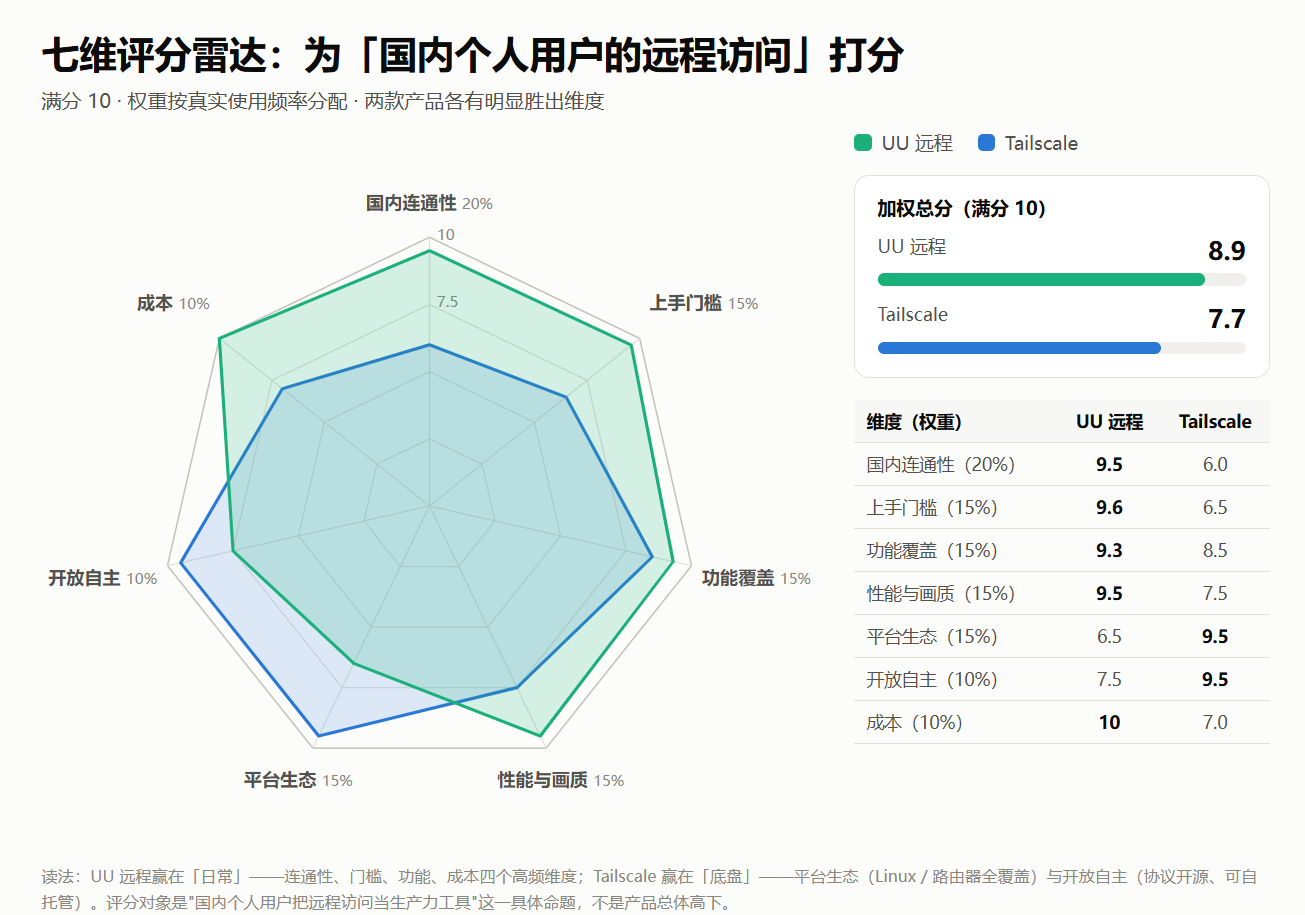Click the 加权总分（满分 10）heading
The height and width of the screenshot is (915, 1305).
point(962,208)
